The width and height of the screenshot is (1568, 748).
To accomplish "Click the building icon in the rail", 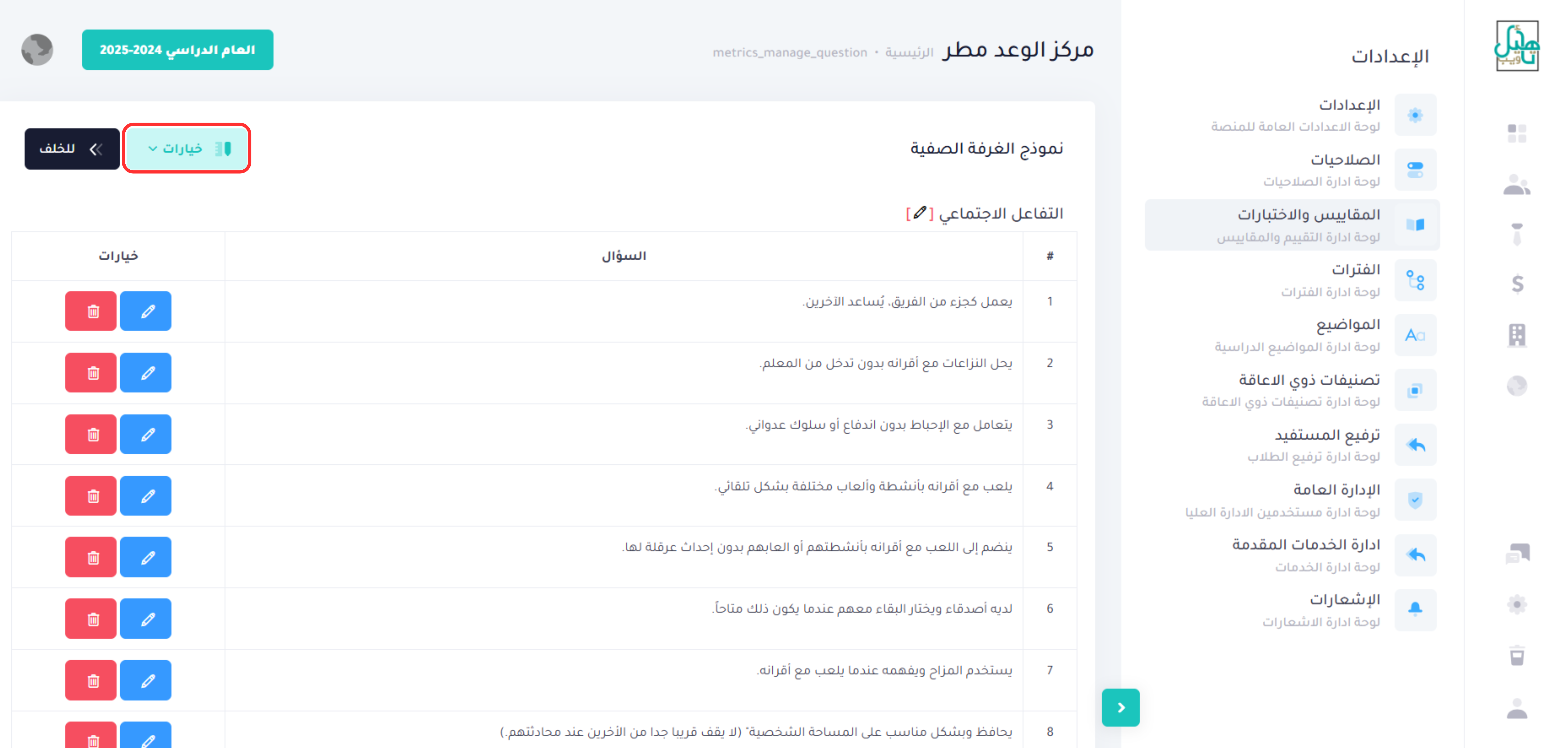I will [1517, 335].
